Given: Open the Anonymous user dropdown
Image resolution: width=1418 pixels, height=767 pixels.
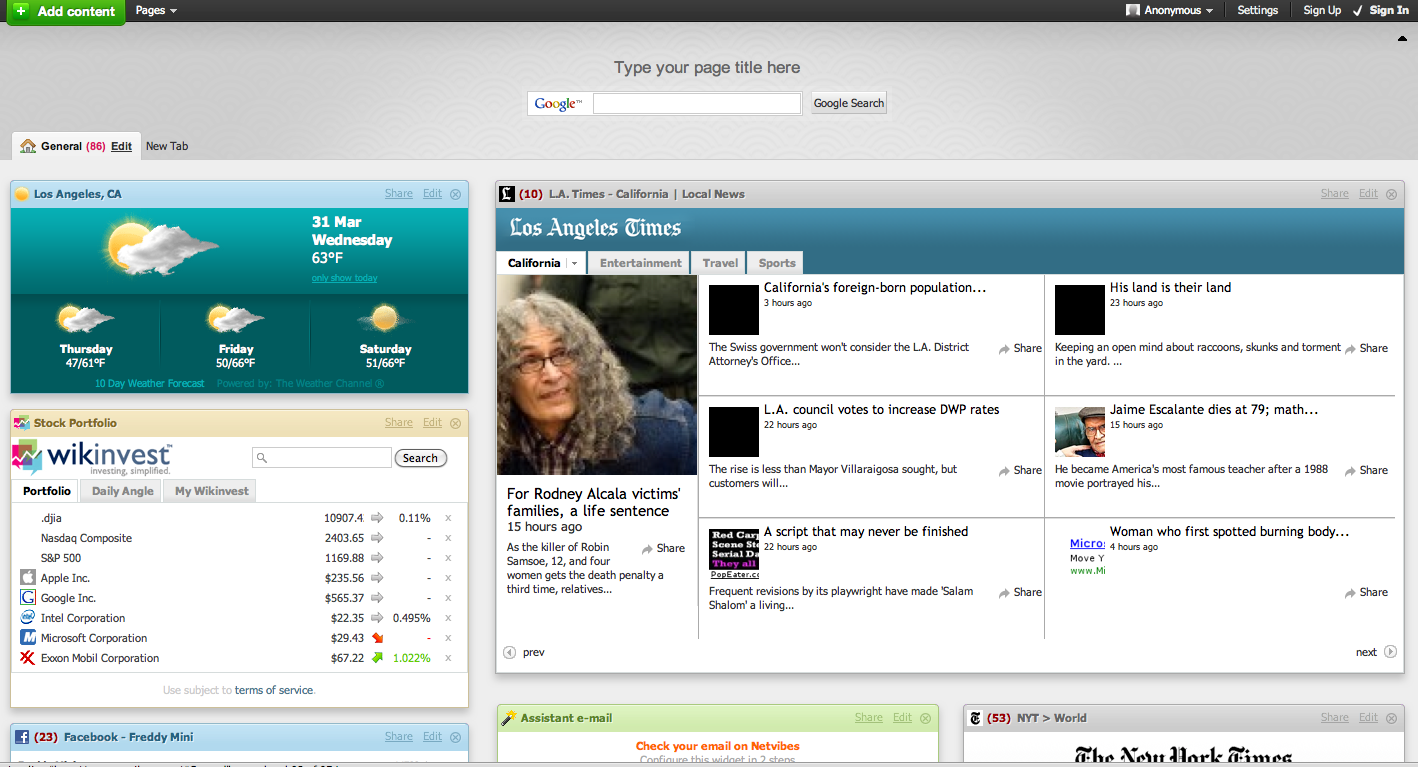Looking at the screenshot, I should pos(1169,11).
